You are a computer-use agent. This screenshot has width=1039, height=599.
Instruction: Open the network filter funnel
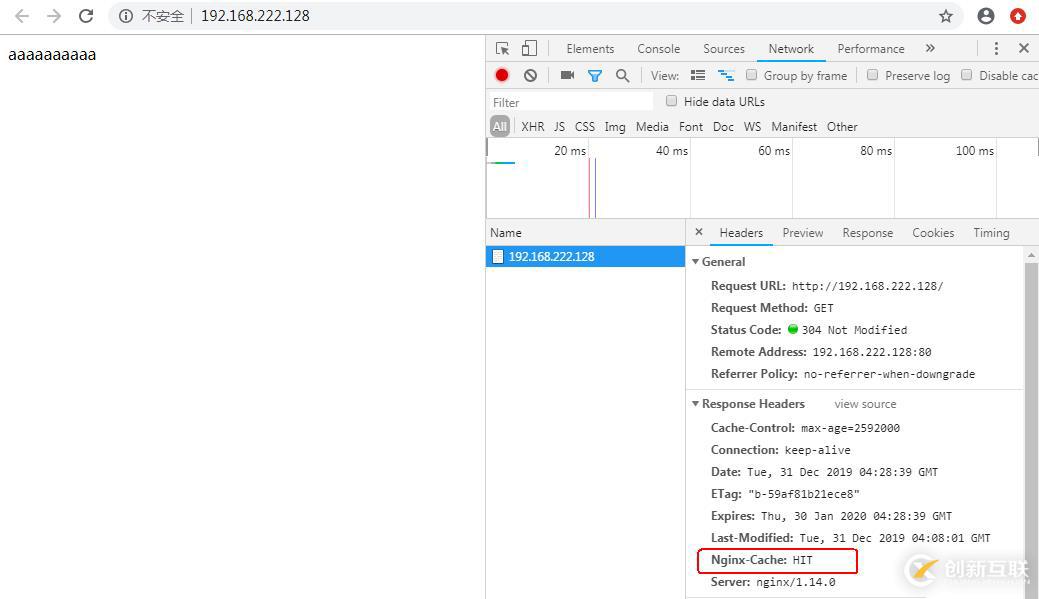tap(594, 75)
